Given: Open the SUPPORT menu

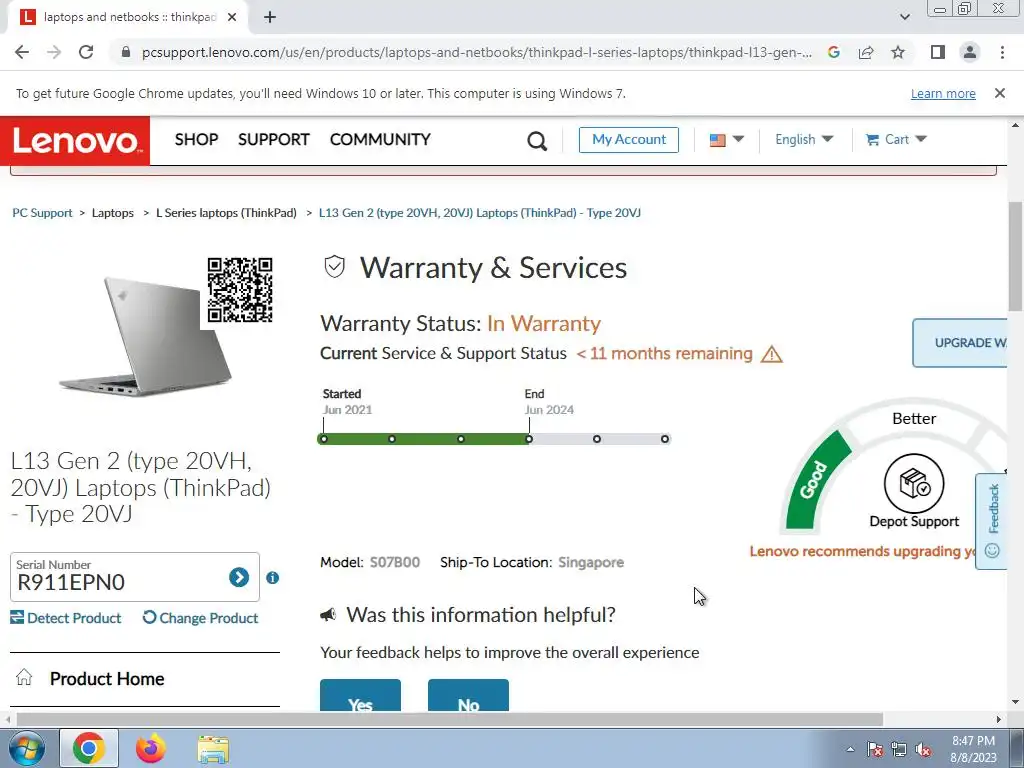Looking at the screenshot, I should (274, 139).
